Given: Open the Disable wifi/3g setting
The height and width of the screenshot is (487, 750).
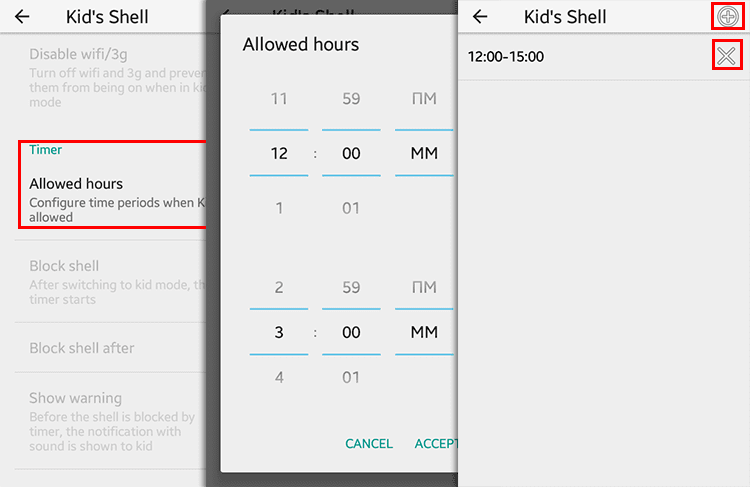Looking at the screenshot, I should point(112,77).
